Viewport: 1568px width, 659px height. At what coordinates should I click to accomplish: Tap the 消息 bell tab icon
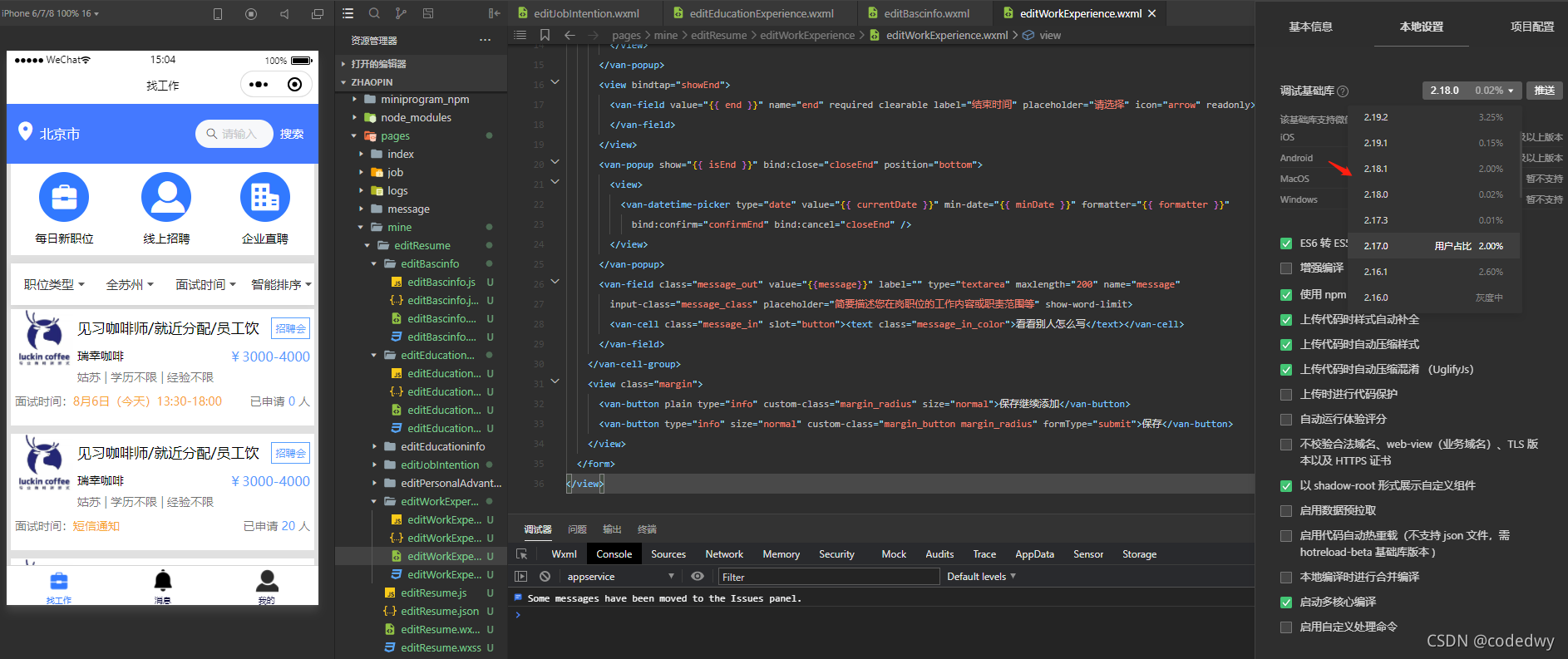click(x=163, y=580)
